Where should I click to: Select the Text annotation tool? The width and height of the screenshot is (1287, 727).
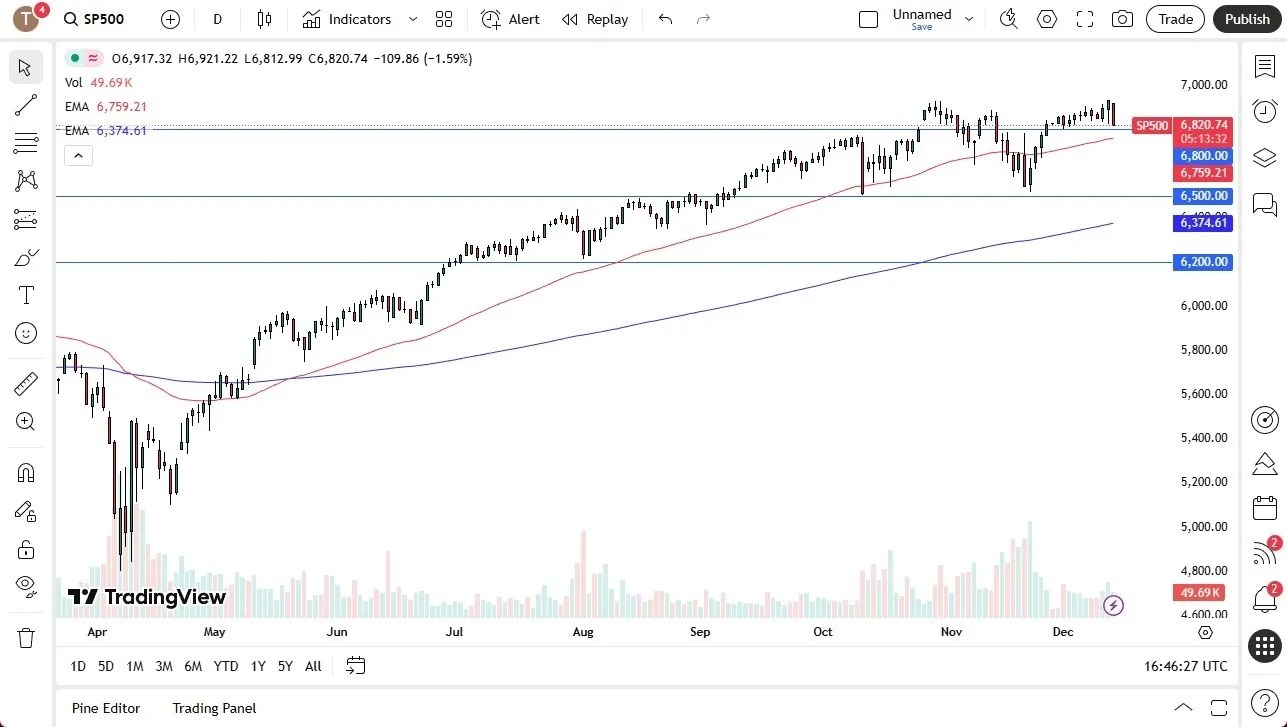[x=25, y=294]
